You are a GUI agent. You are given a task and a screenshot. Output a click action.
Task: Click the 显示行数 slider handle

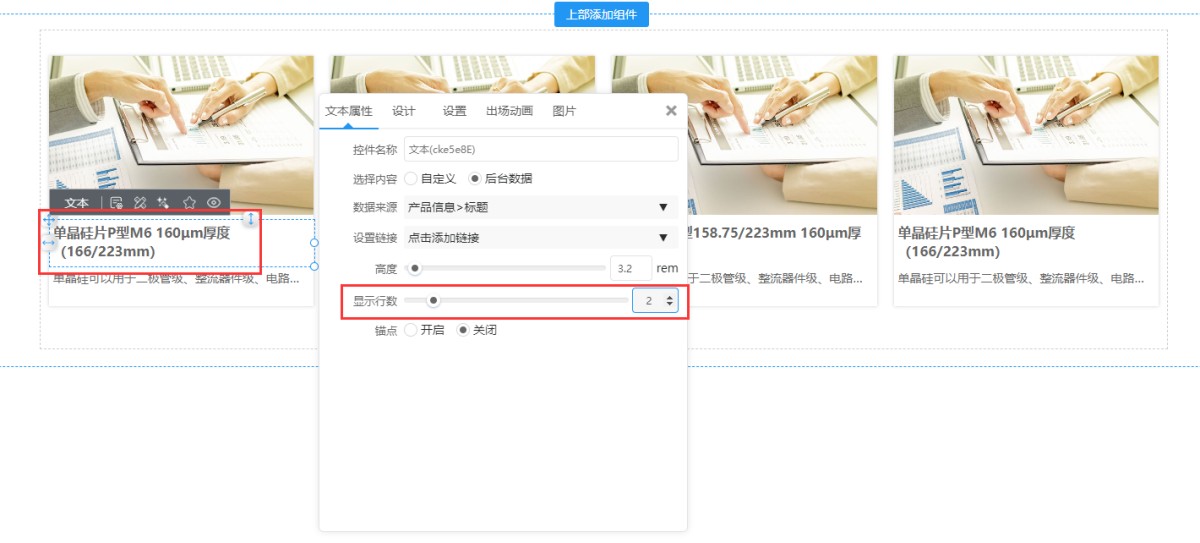tap(434, 300)
